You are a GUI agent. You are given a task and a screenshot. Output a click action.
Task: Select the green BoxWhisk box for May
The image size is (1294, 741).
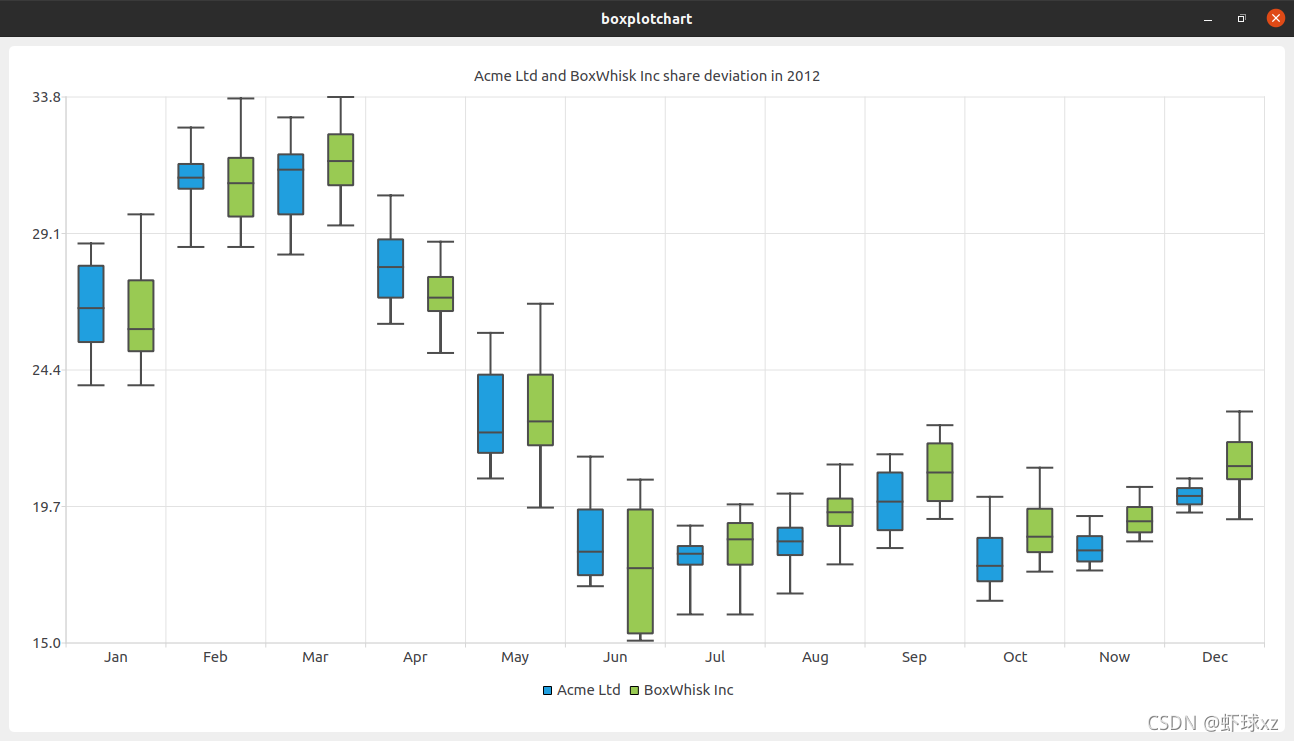(541, 410)
